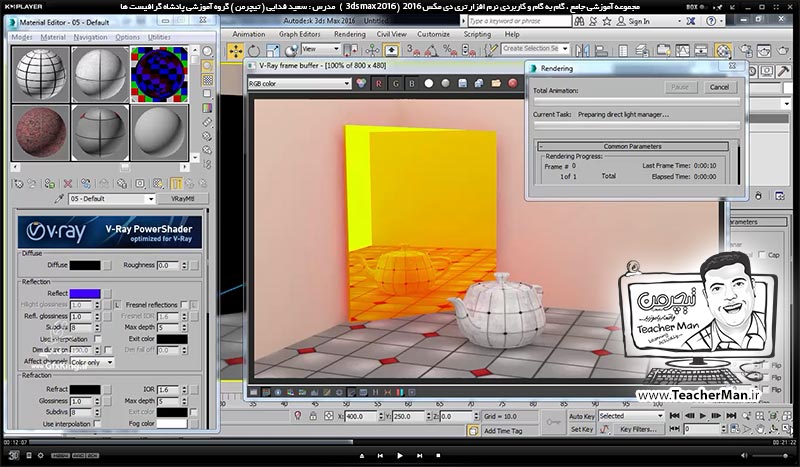The height and width of the screenshot is (467, 800).
Task: Toggle green channel G in frame buffer
Action: (395, 84)
